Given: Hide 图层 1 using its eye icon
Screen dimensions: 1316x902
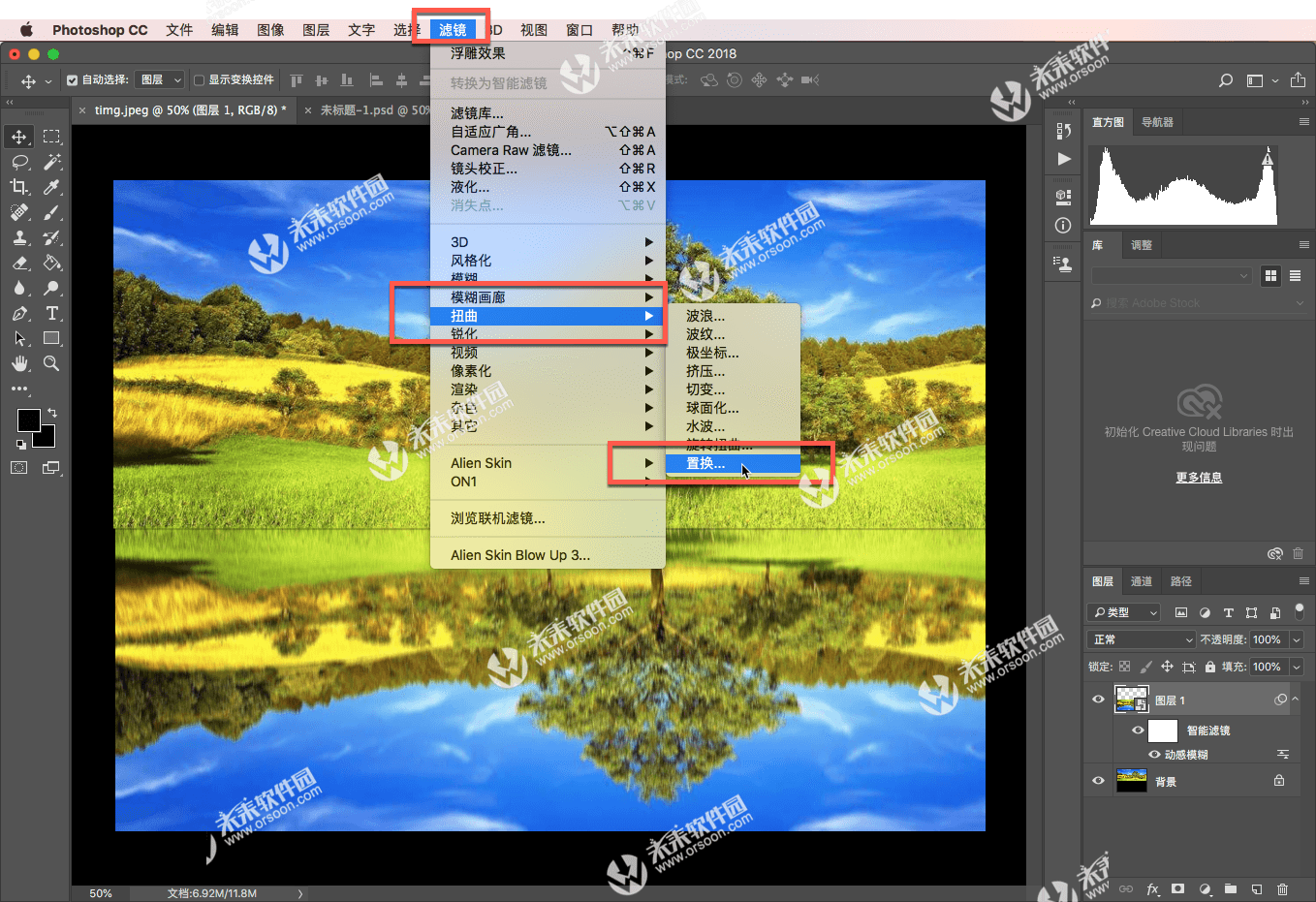Looking at the screenshot, I should (1098, 700).
